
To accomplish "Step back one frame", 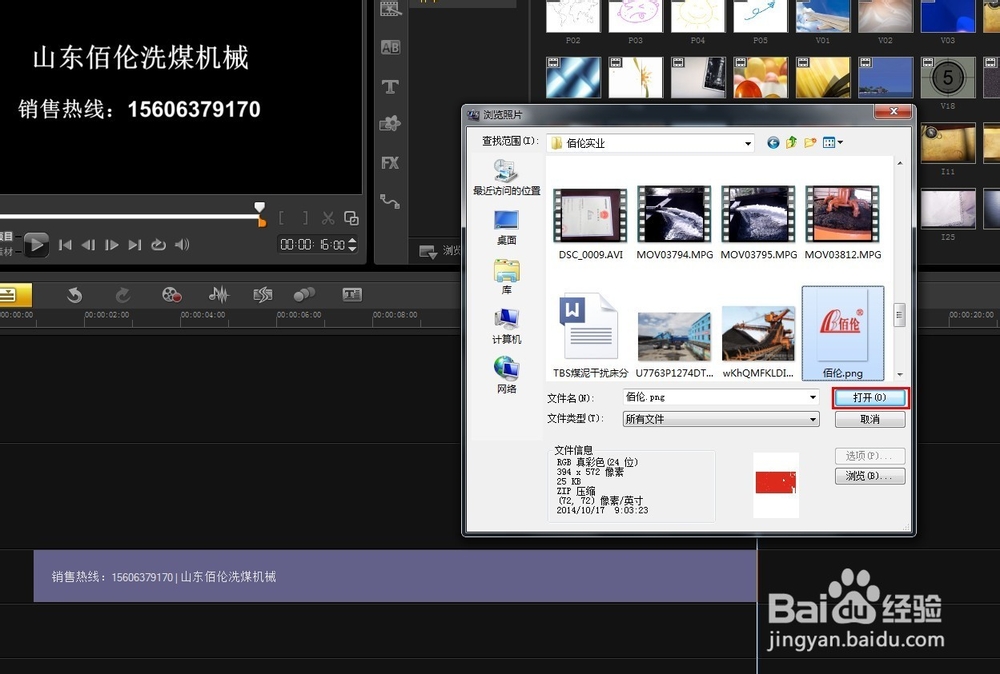I will coord(88,245).
